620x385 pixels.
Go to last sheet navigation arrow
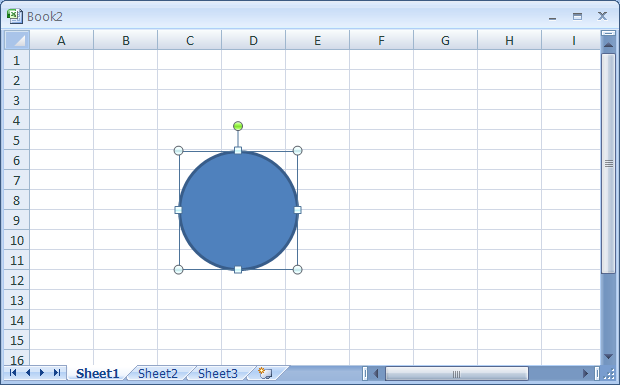57,372
